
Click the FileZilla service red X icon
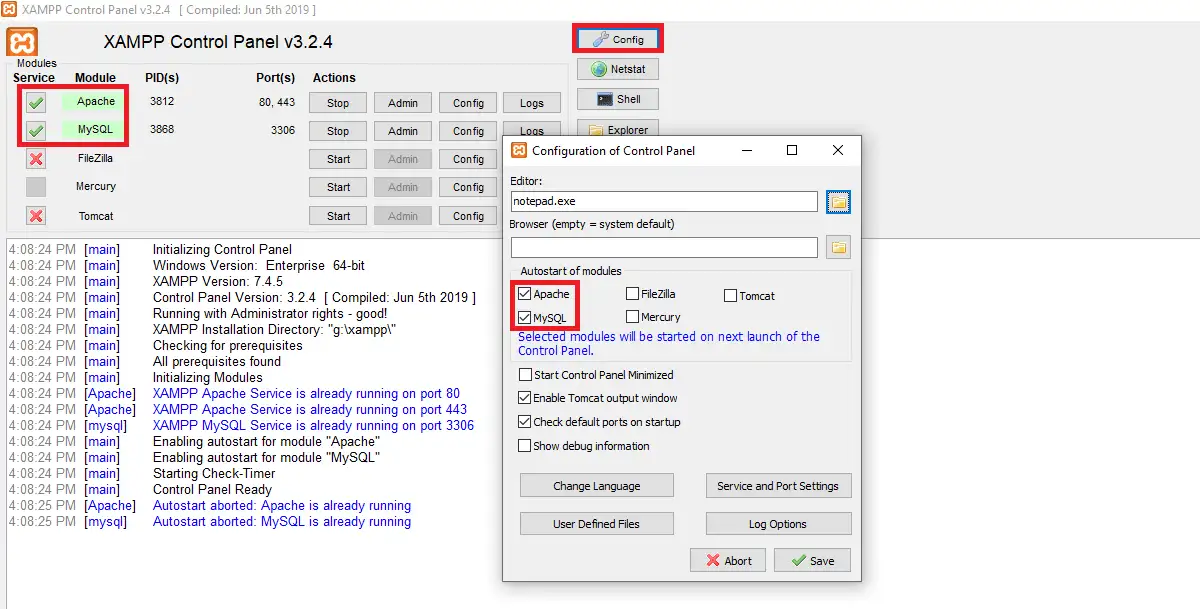click(x=36, y=159)
